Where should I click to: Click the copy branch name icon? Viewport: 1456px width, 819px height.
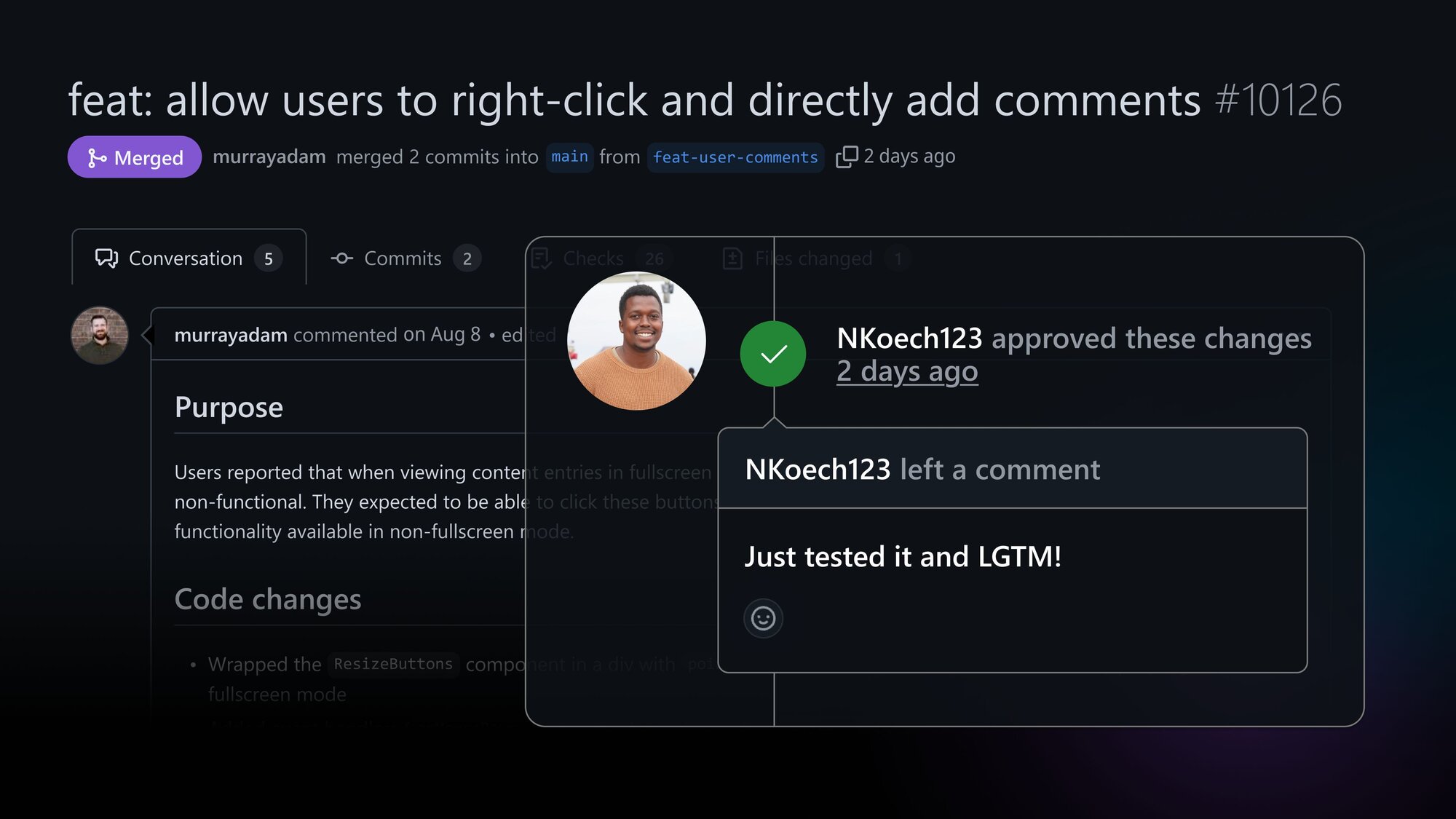click(847, 157)
